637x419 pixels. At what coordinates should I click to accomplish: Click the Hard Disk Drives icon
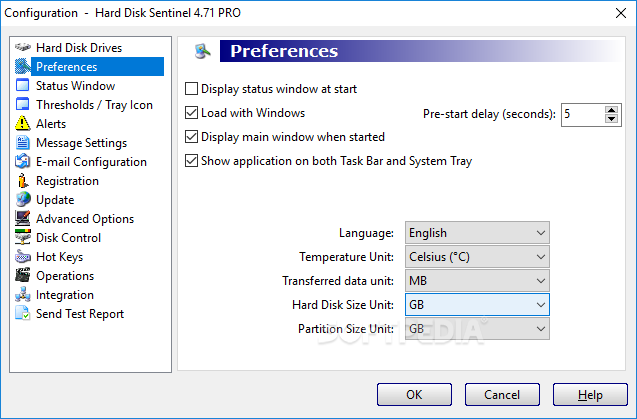(23, 47)
